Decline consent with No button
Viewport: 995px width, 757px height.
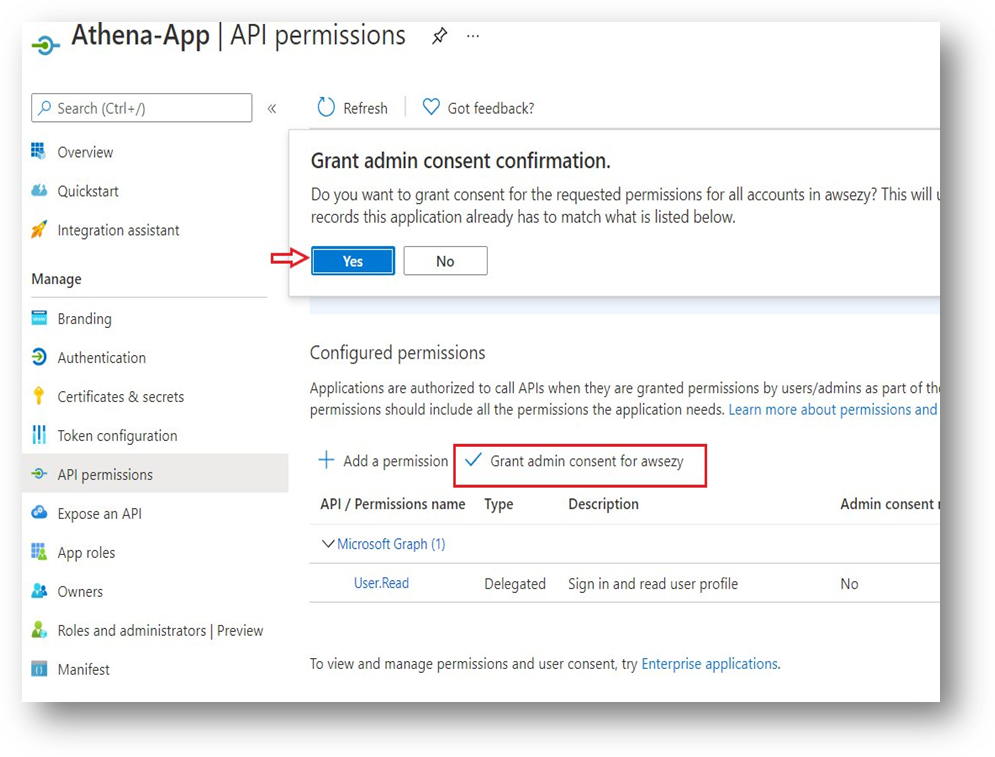click(445, 261)
